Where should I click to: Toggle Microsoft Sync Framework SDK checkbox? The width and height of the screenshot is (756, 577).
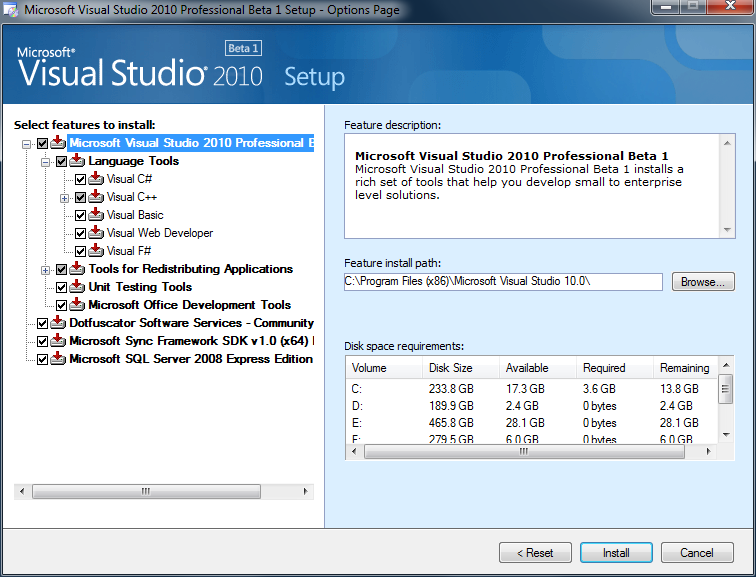(x=42, y=342)
